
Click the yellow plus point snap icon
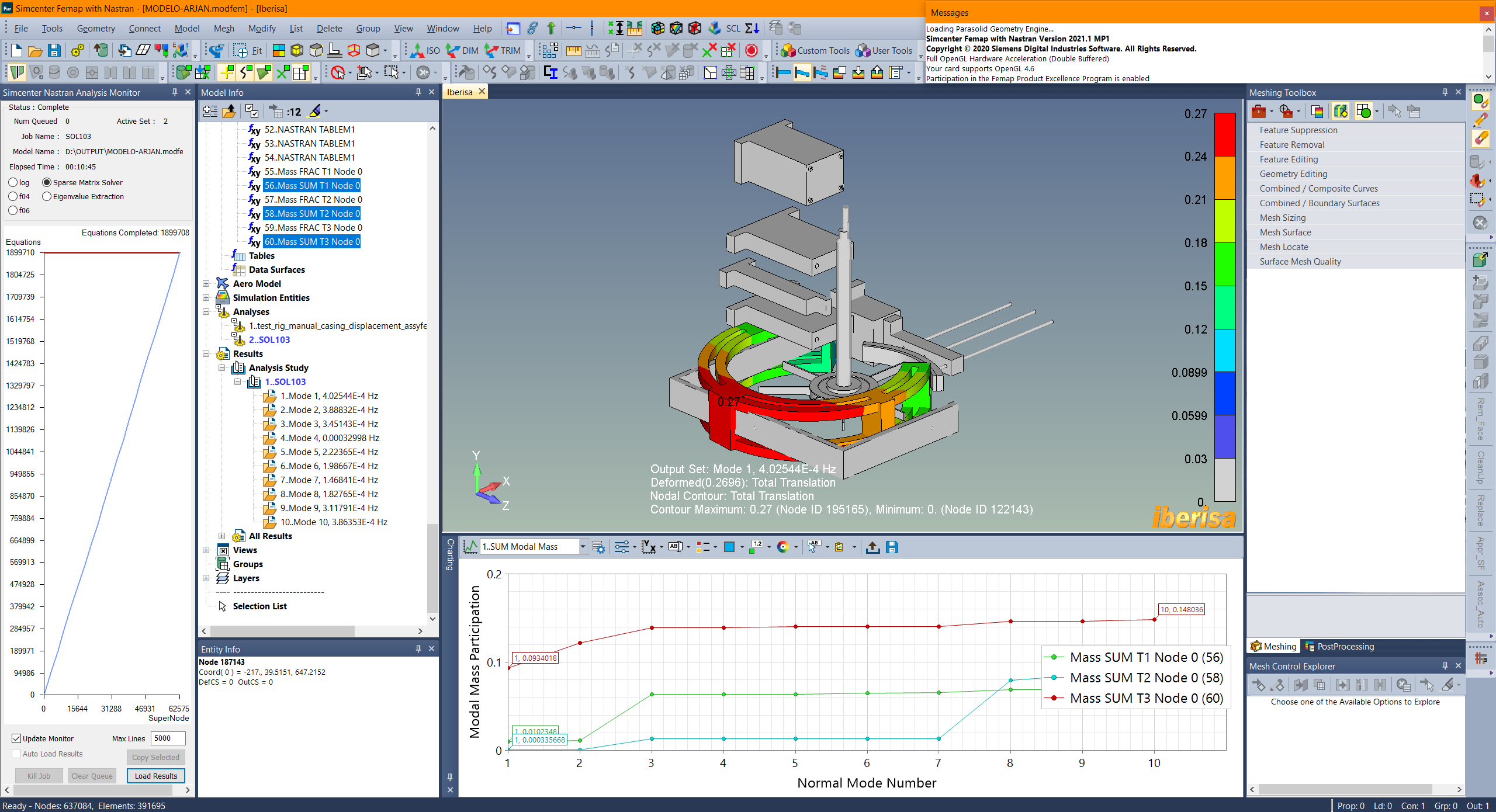tap(226, 72)
